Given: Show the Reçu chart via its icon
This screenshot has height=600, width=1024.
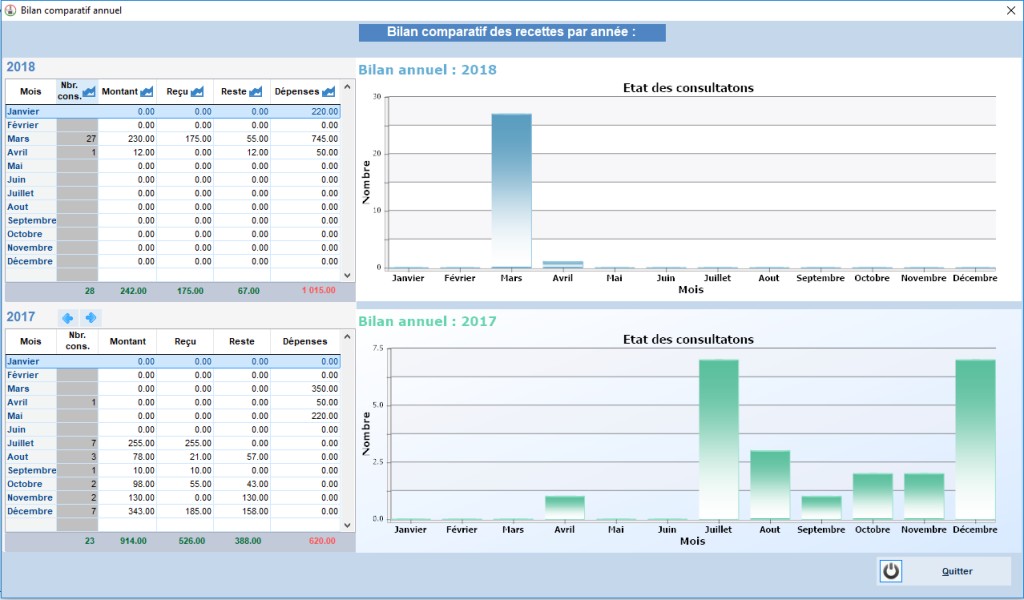Looking at the screenshot, I should [203, 91].
